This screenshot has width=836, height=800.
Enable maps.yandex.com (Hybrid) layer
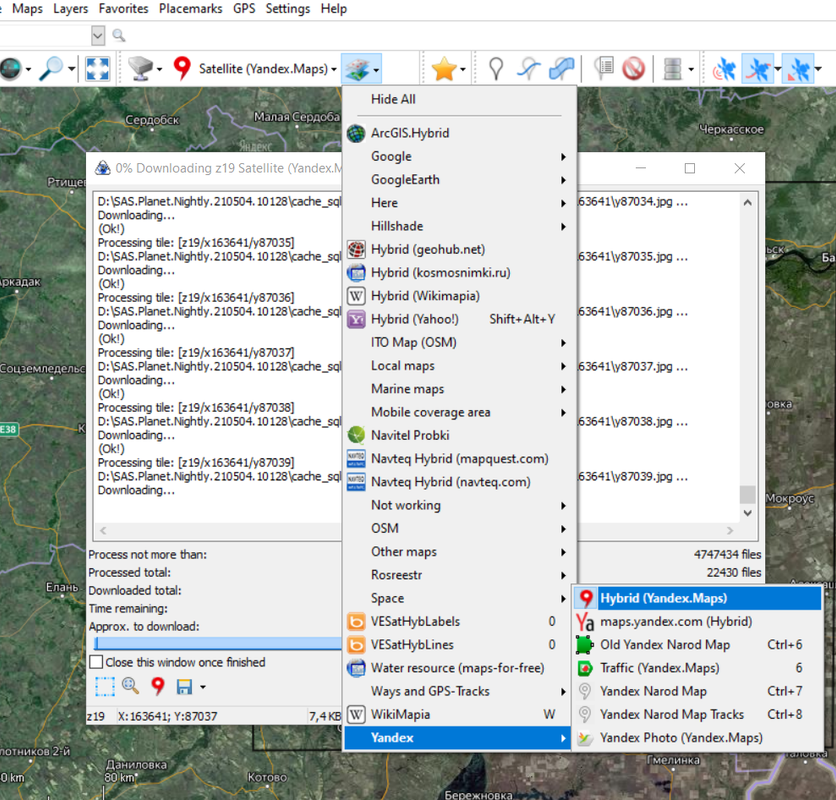click(697, 621)
